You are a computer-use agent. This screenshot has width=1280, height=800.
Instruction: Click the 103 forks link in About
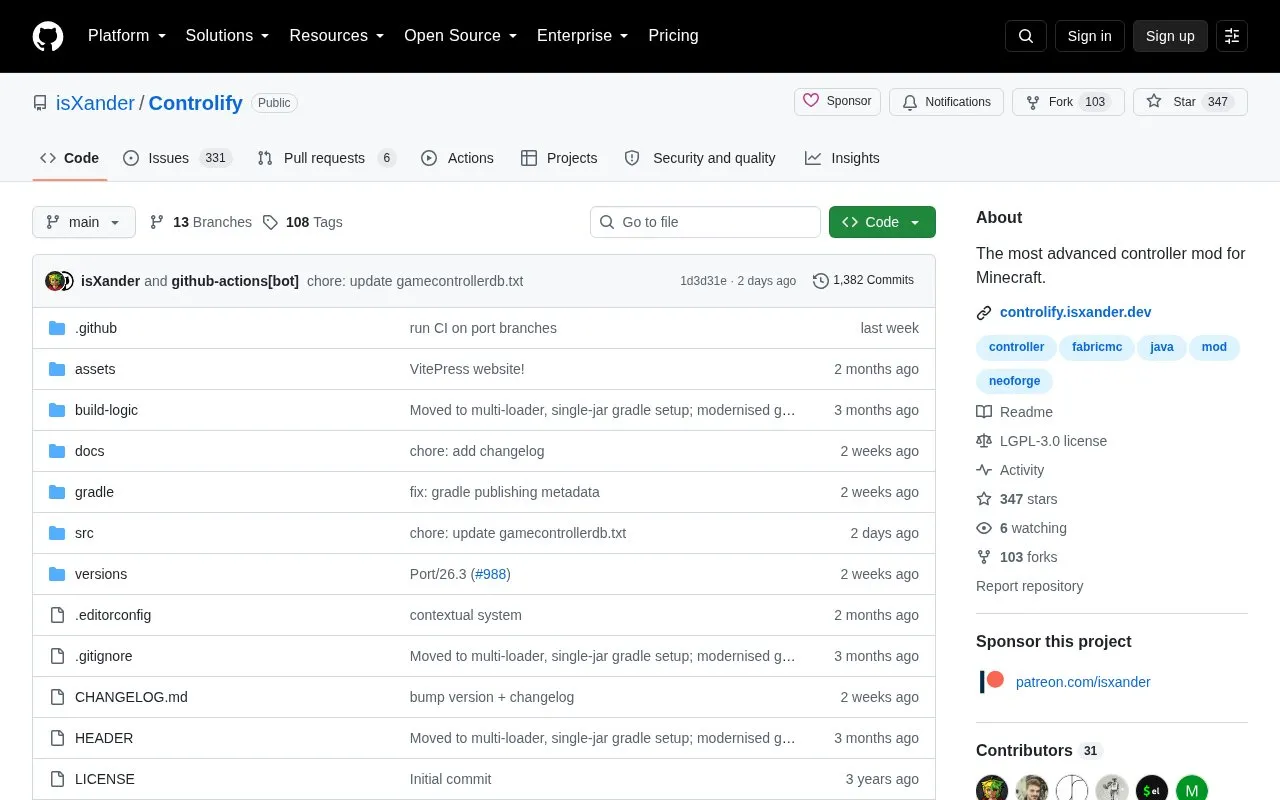(1016, 557)
